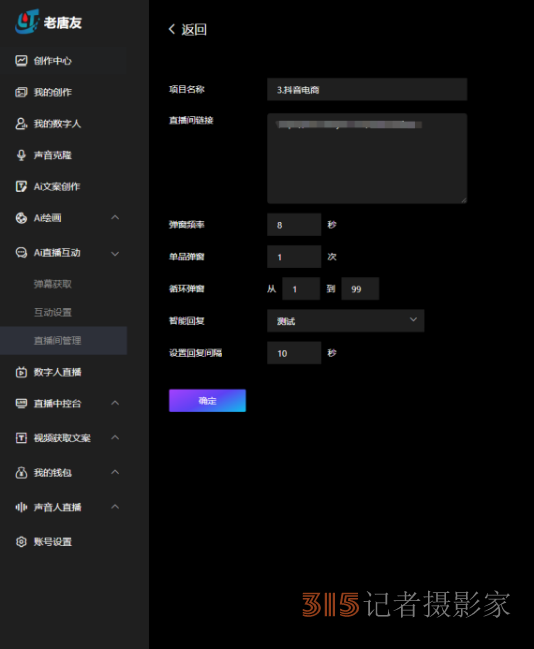Click the 项目名称 input field
This screenshot has height=649, width=534.
point(367,89)
